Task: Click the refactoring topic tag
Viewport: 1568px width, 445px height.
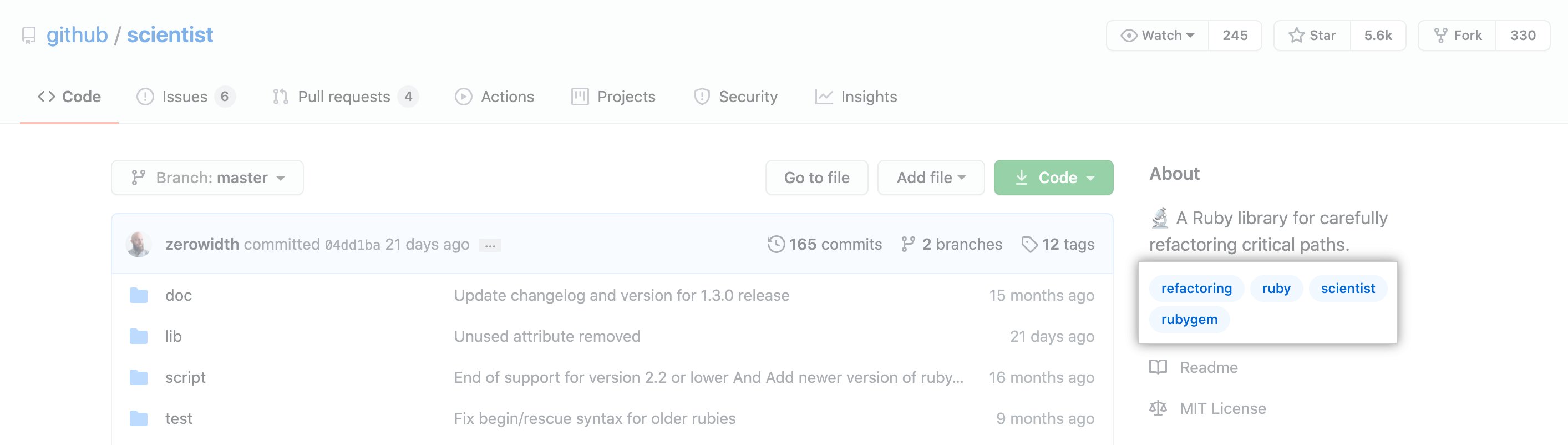Action: pos(1196,288)
